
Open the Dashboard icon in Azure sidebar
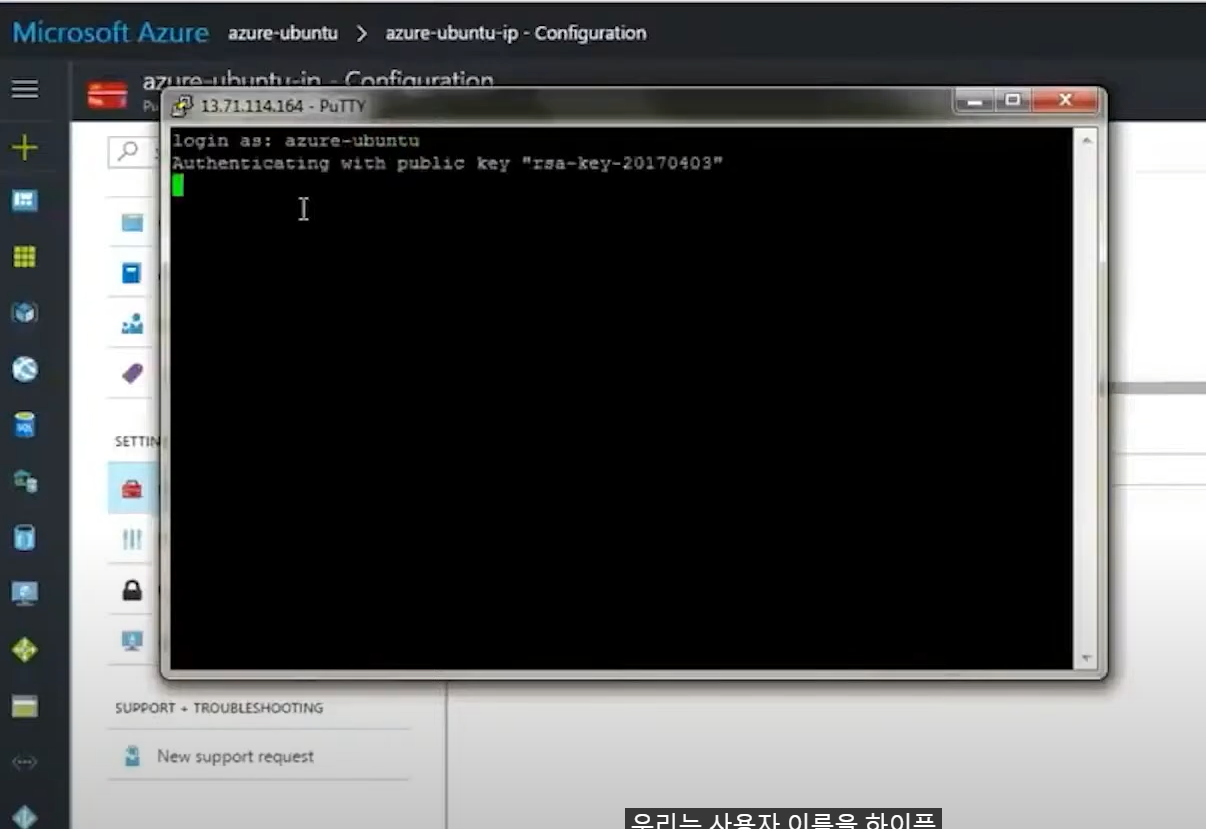(25, 201)
